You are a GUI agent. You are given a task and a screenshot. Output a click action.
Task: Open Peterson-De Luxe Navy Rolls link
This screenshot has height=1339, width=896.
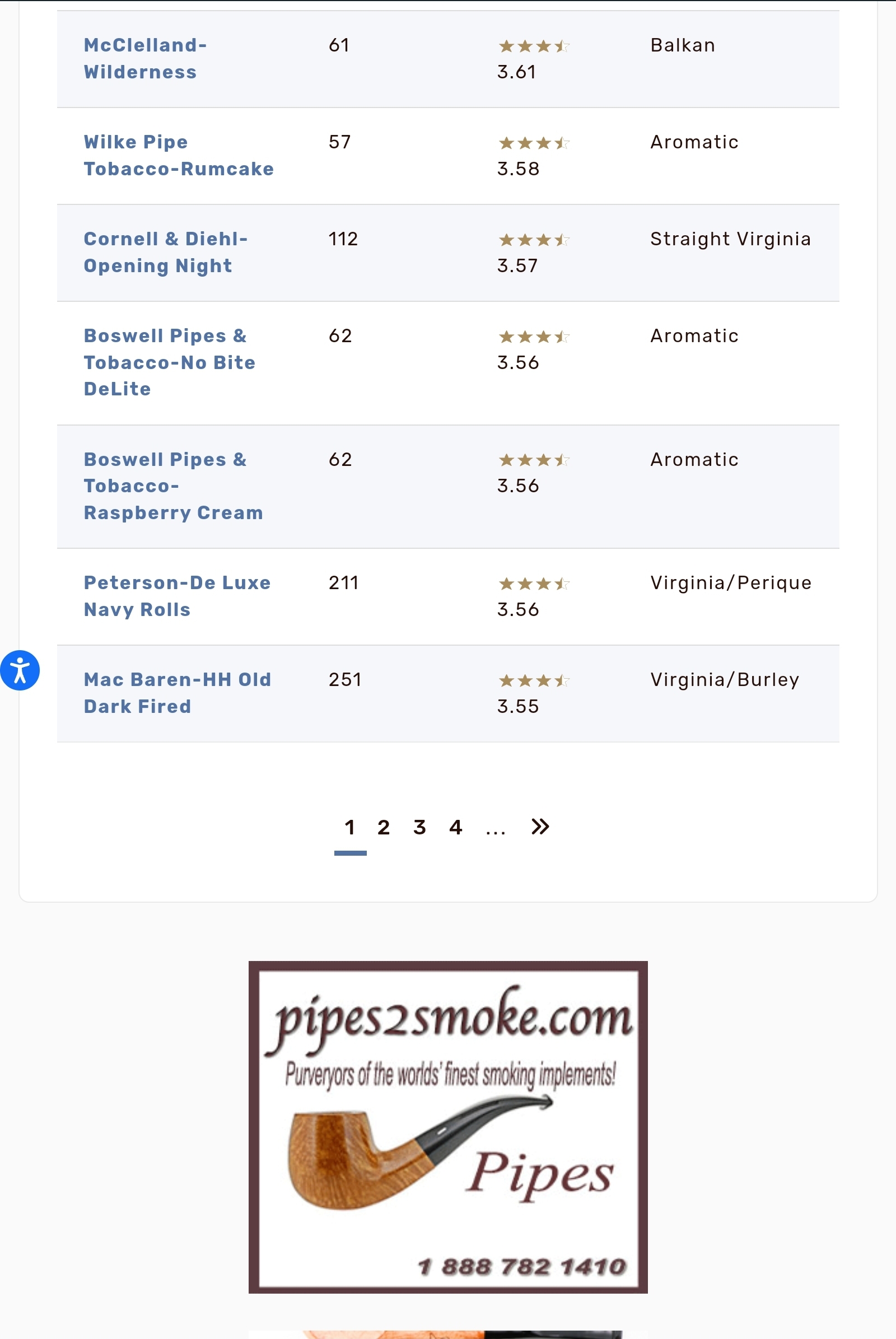pos(177,596)
